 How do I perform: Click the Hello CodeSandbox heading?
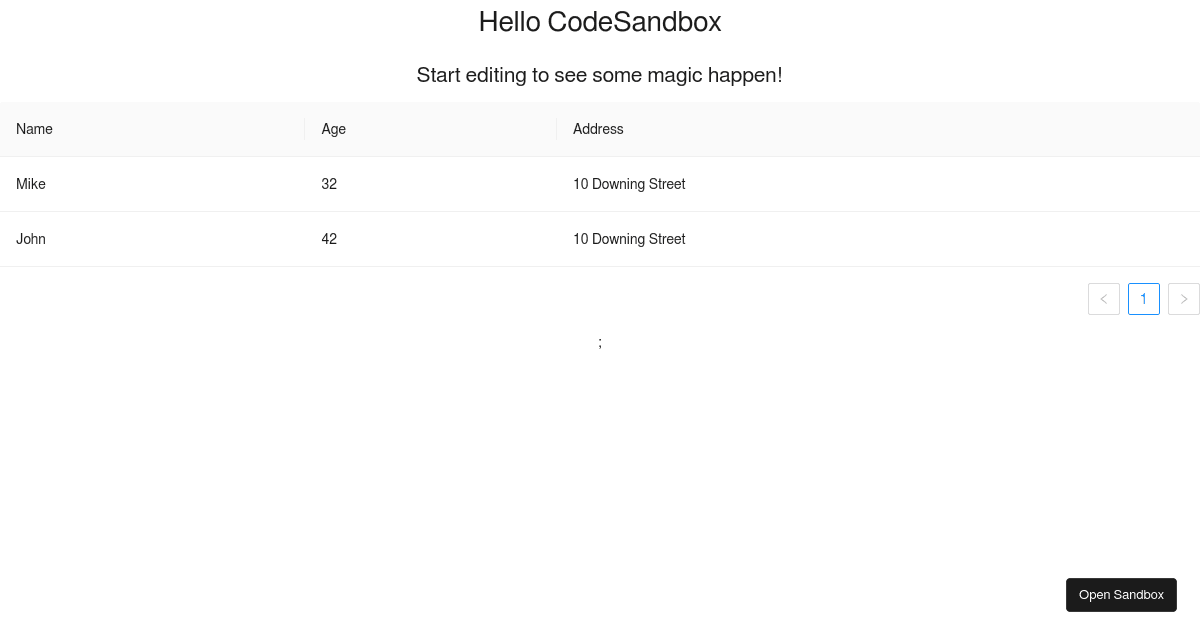tap(600, 22)
